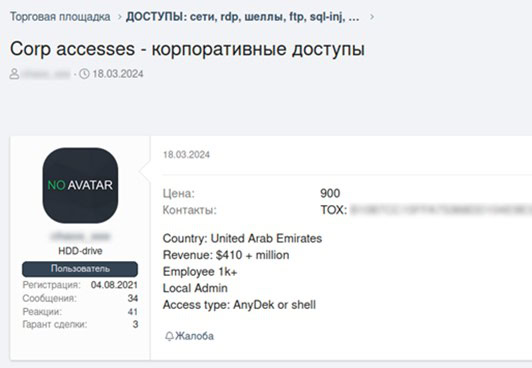Click the Employee 1k+ line
Screen dimensions: 532x368
tap(200, 272)
